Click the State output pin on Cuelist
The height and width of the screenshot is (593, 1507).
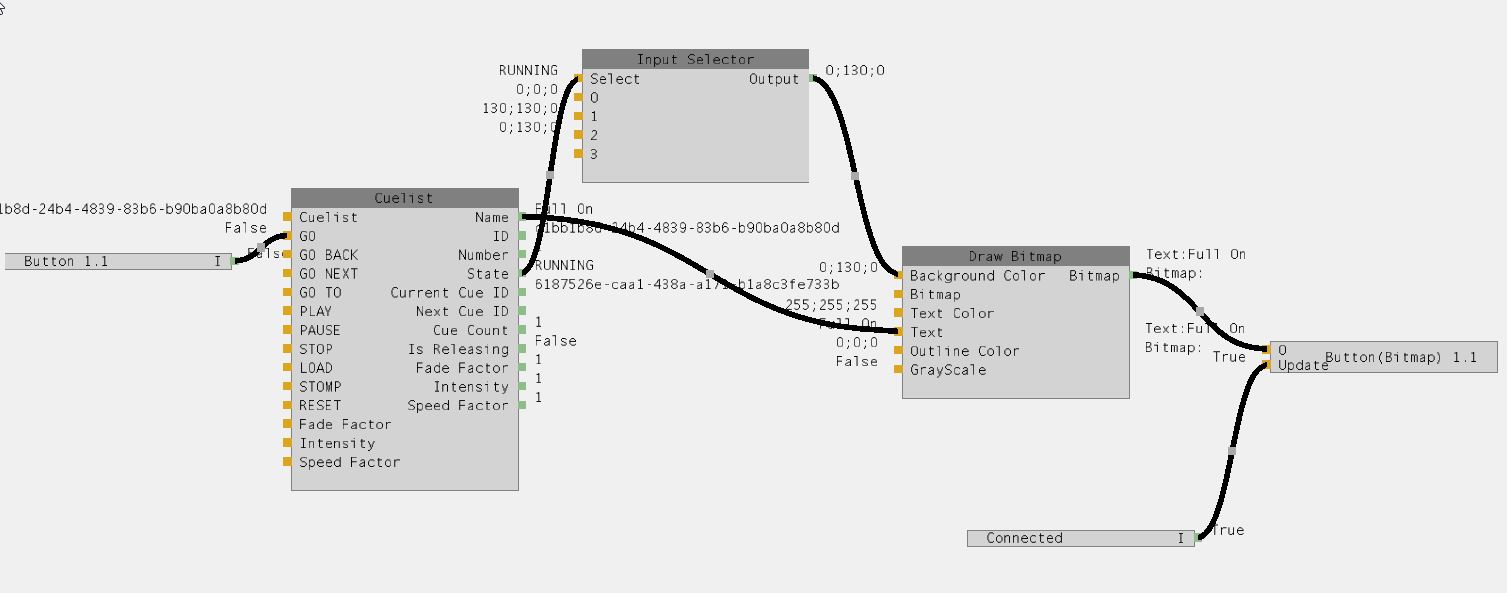point(522,274)
